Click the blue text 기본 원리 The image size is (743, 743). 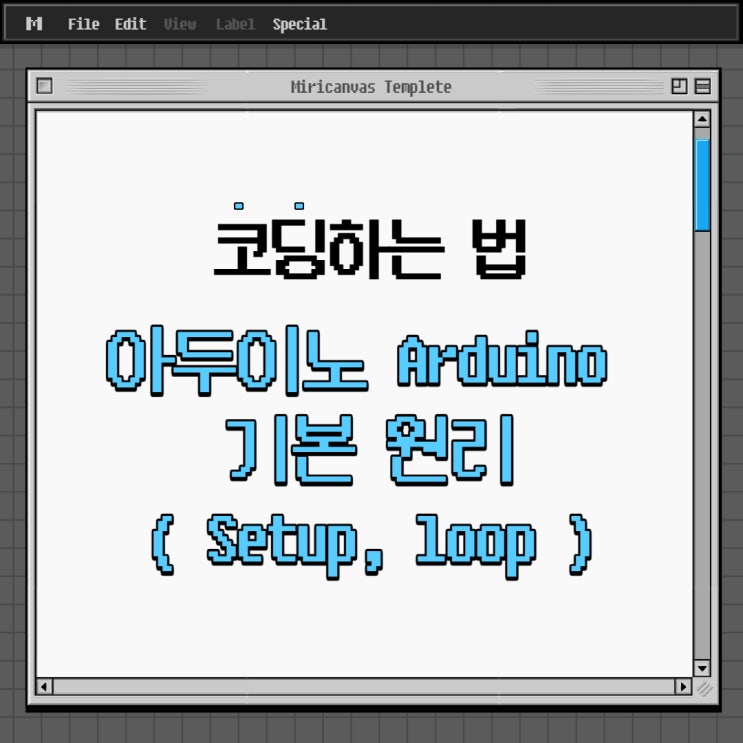(x=371, y=450)
